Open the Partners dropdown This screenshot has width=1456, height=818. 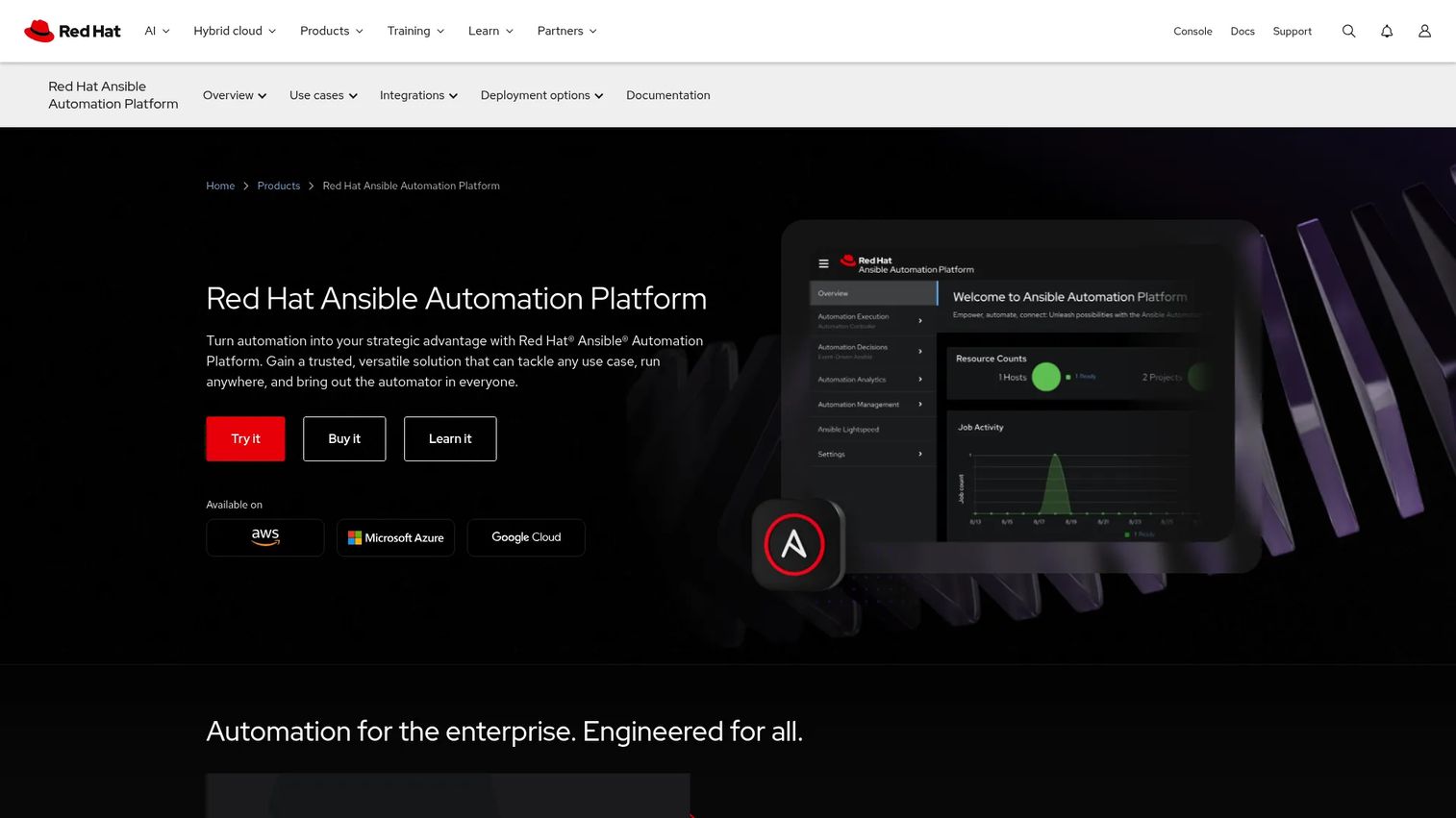click(x=566, y=31)
